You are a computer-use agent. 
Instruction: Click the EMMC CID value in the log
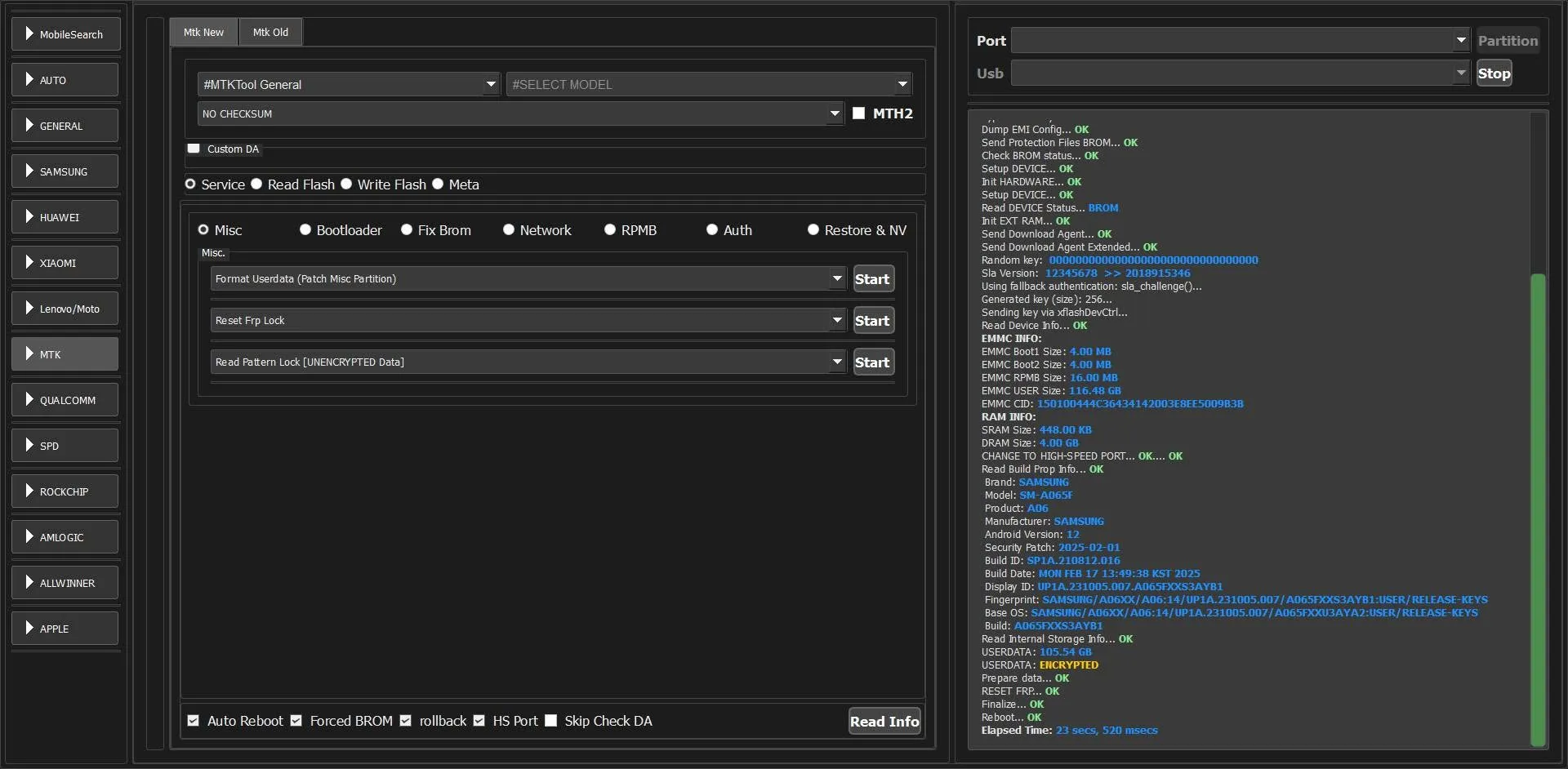coord(1140,404)
